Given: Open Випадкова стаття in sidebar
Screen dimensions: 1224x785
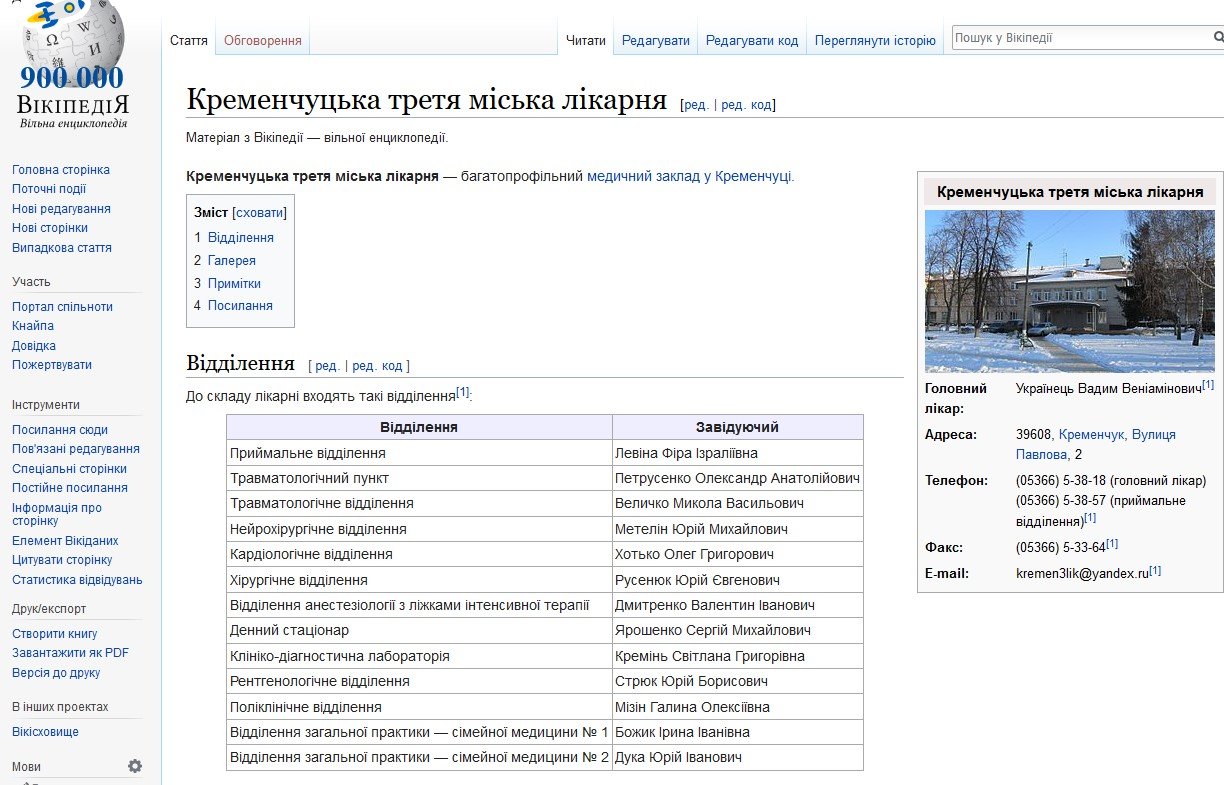Looking at the screenshot, I should point(61,247).
